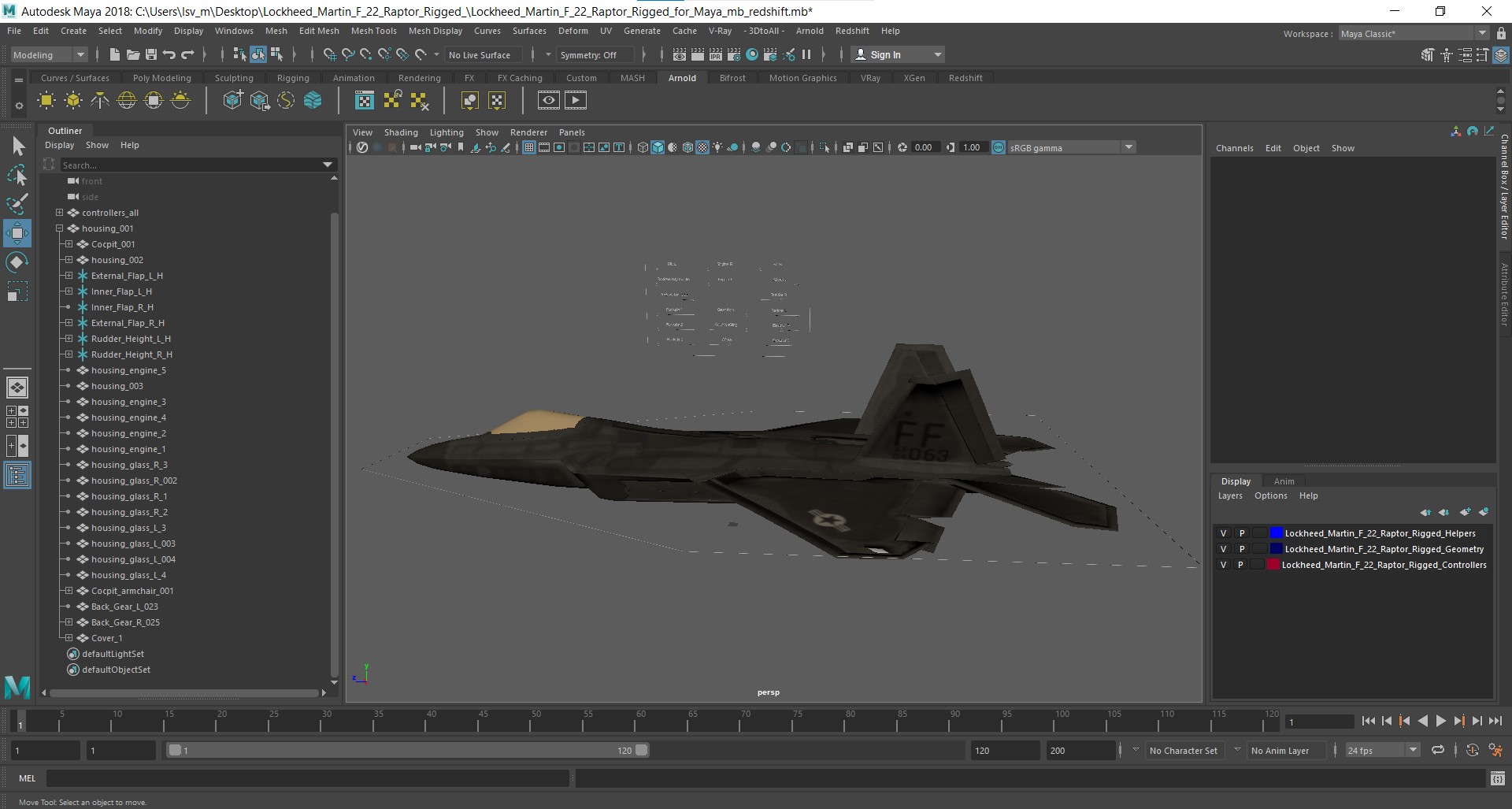Open Arnold RenderView shelf icon

coord(549,100)
